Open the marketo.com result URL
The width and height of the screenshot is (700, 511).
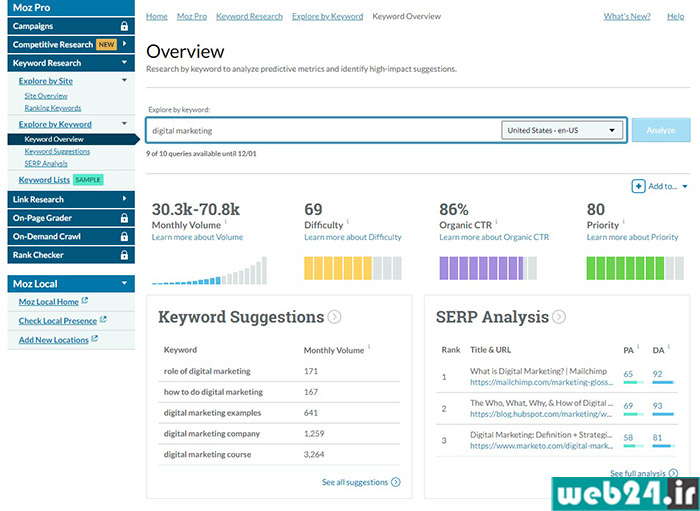point(542,445)
